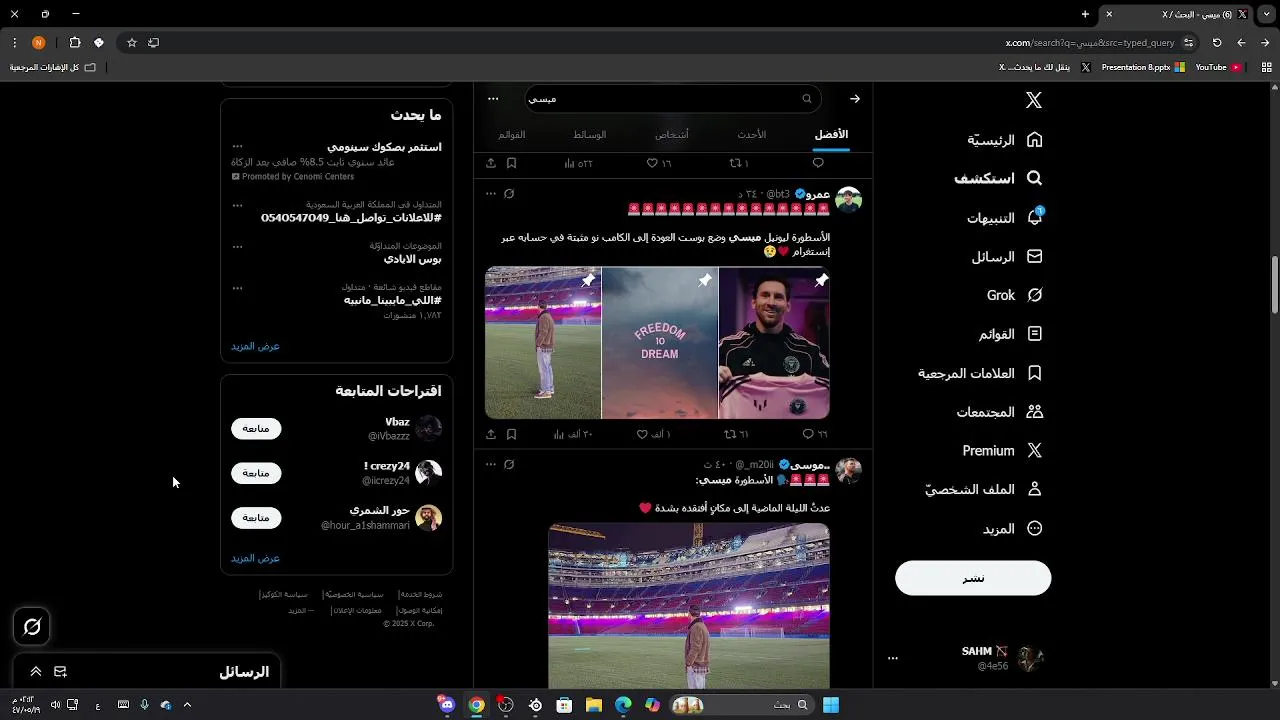View ٣٠ ألف views on عمرو post
This screenshot has height=720, width=1280.
point(573,434)
